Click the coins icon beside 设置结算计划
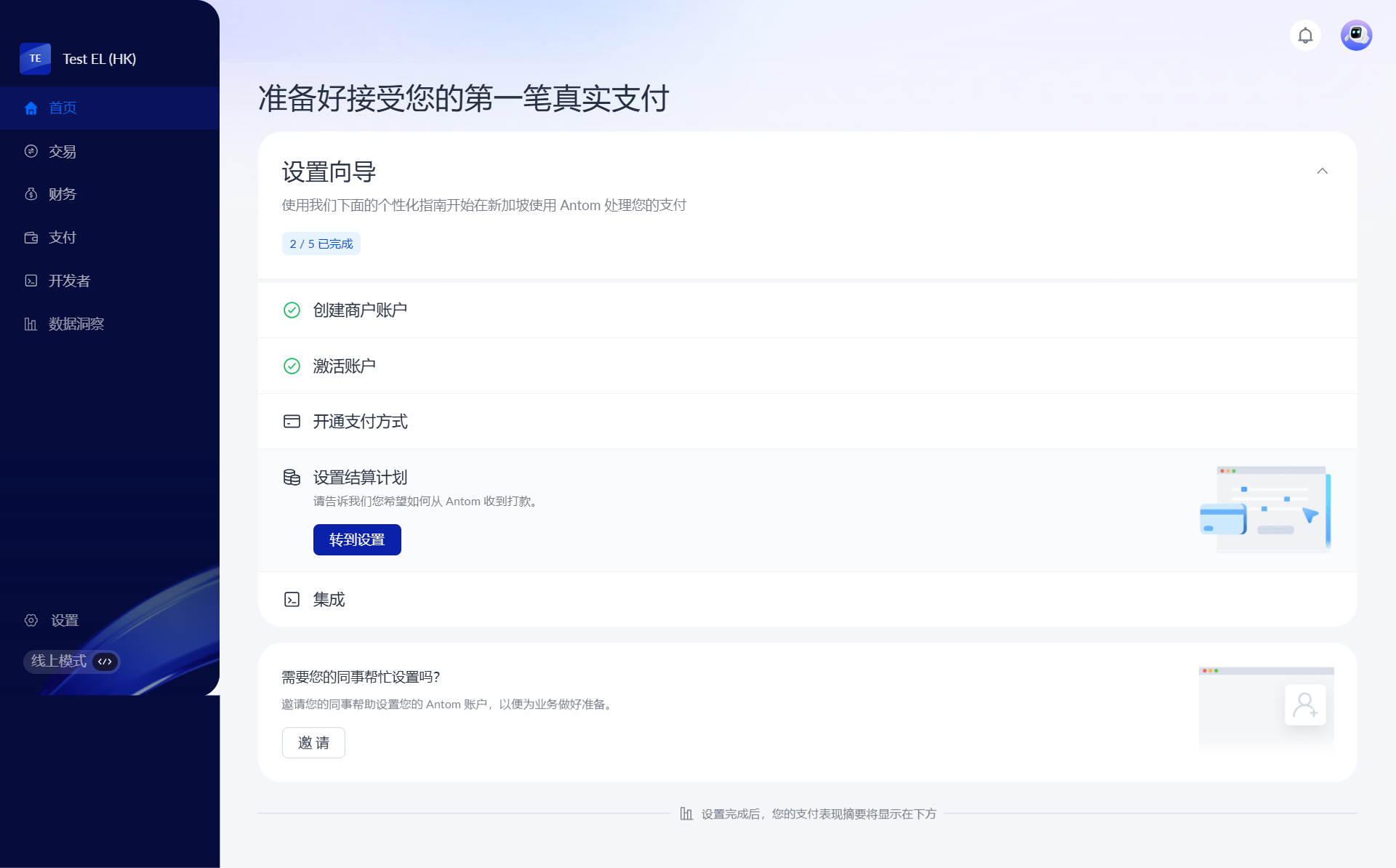Image resolution: width=1396 pixels, height=868 pixels. [292, 478]
